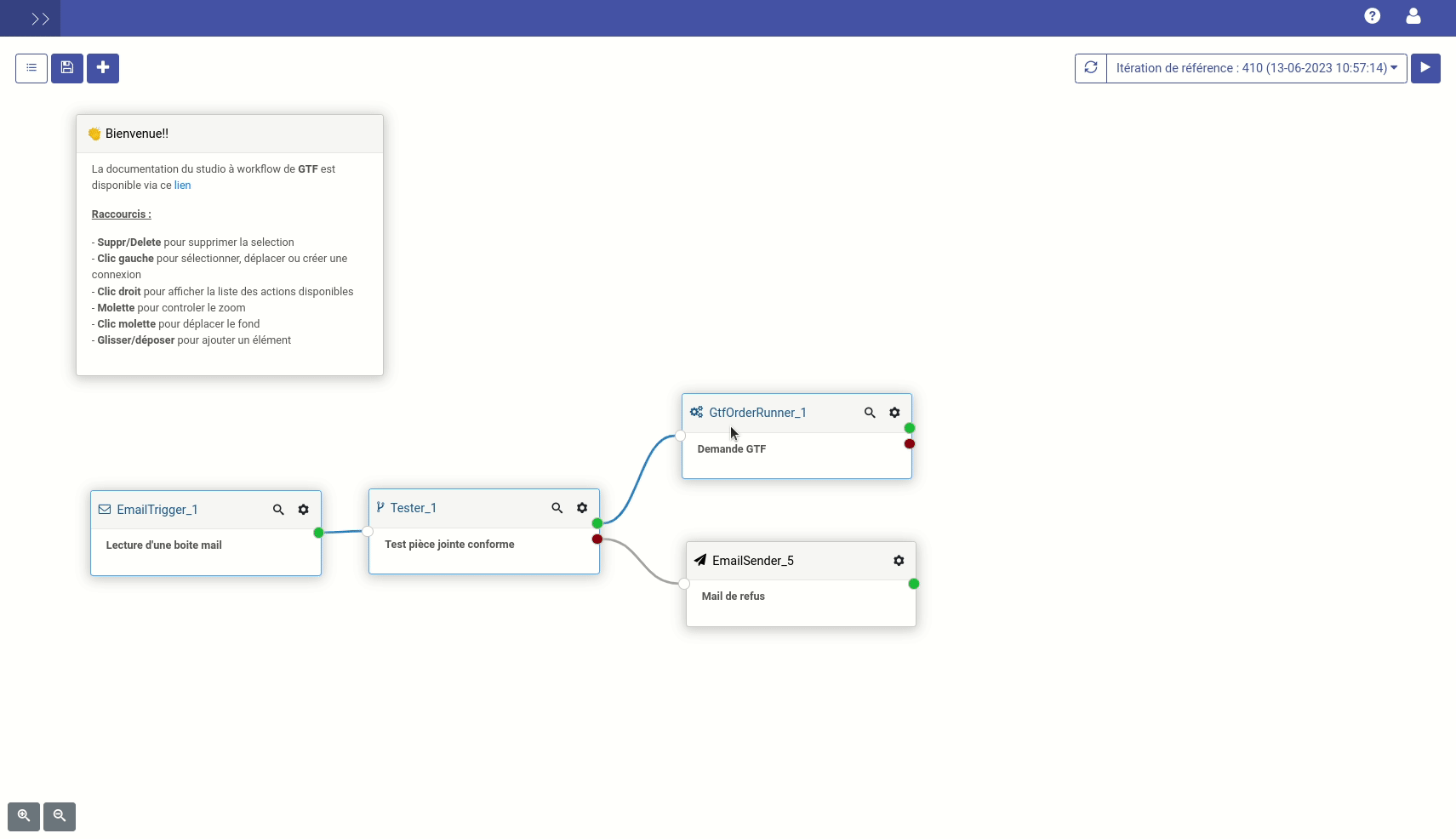This screenshot has width=1456, height=839.
Task: Refresh the reference iterations list
Action: 1090,68
